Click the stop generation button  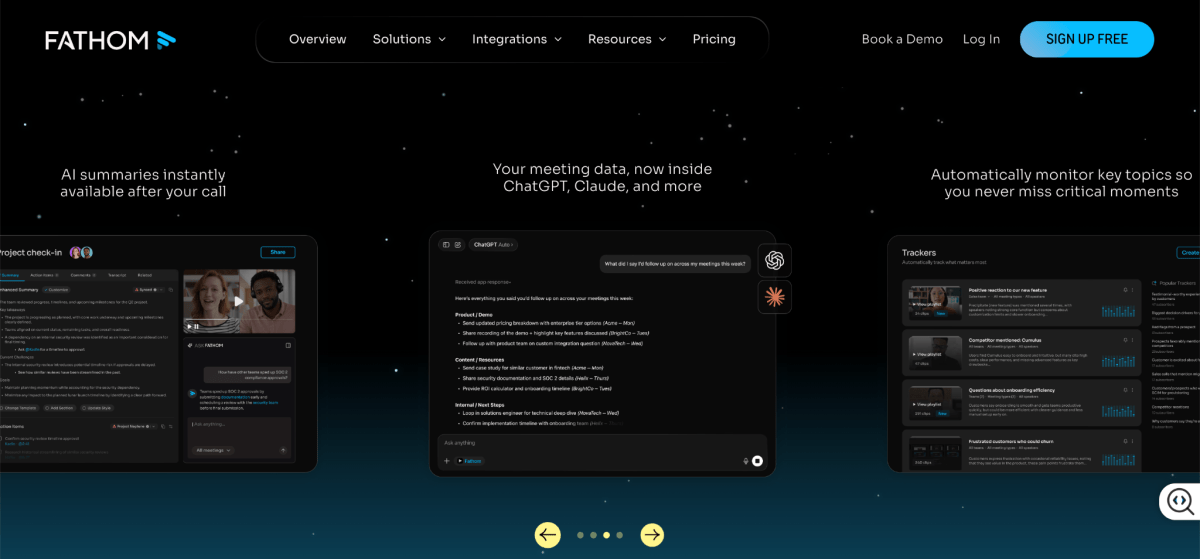757,461
